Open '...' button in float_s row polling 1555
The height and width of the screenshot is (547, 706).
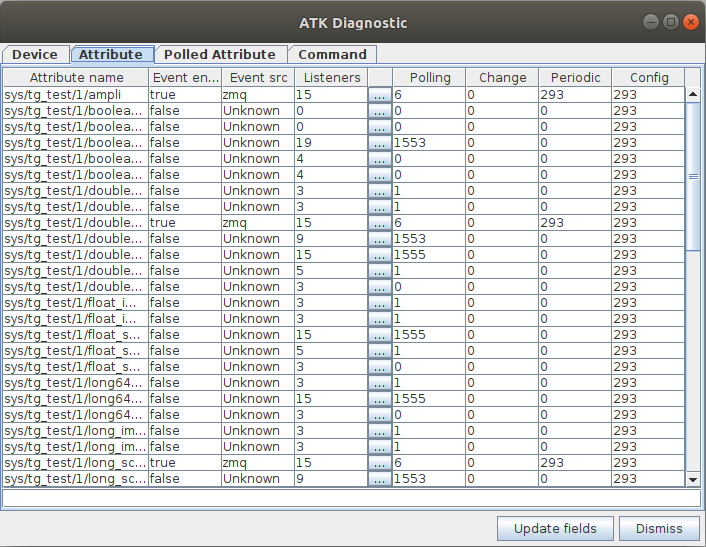[x=380, y=335]
